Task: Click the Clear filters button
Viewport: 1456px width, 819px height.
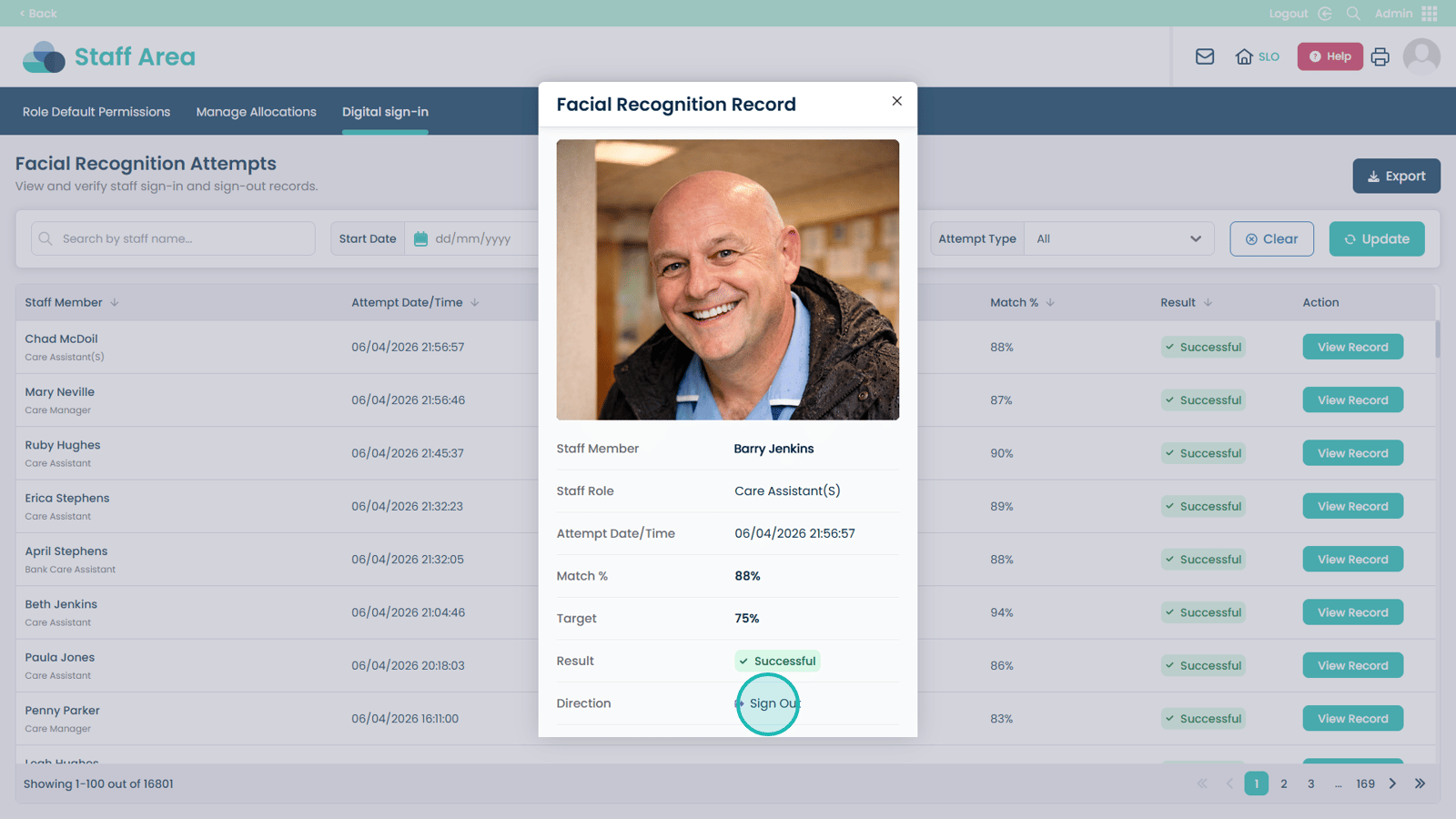Action: point(1271,238)
